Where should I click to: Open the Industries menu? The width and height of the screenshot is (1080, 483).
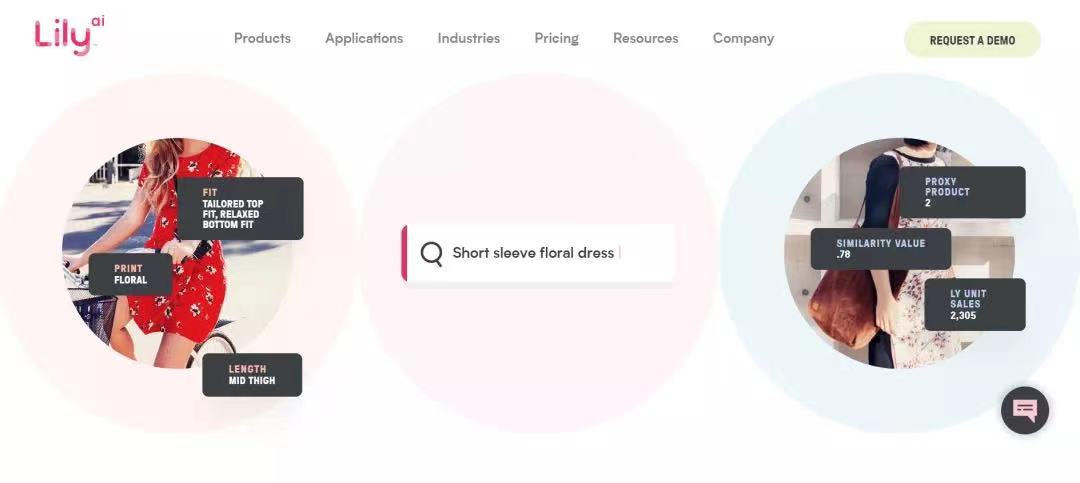(469, 39)
